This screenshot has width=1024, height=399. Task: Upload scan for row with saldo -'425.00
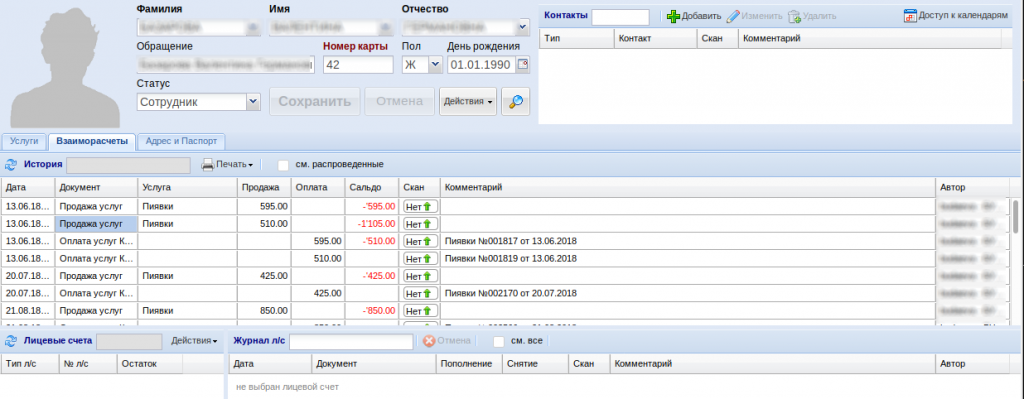tap(421, 276)
